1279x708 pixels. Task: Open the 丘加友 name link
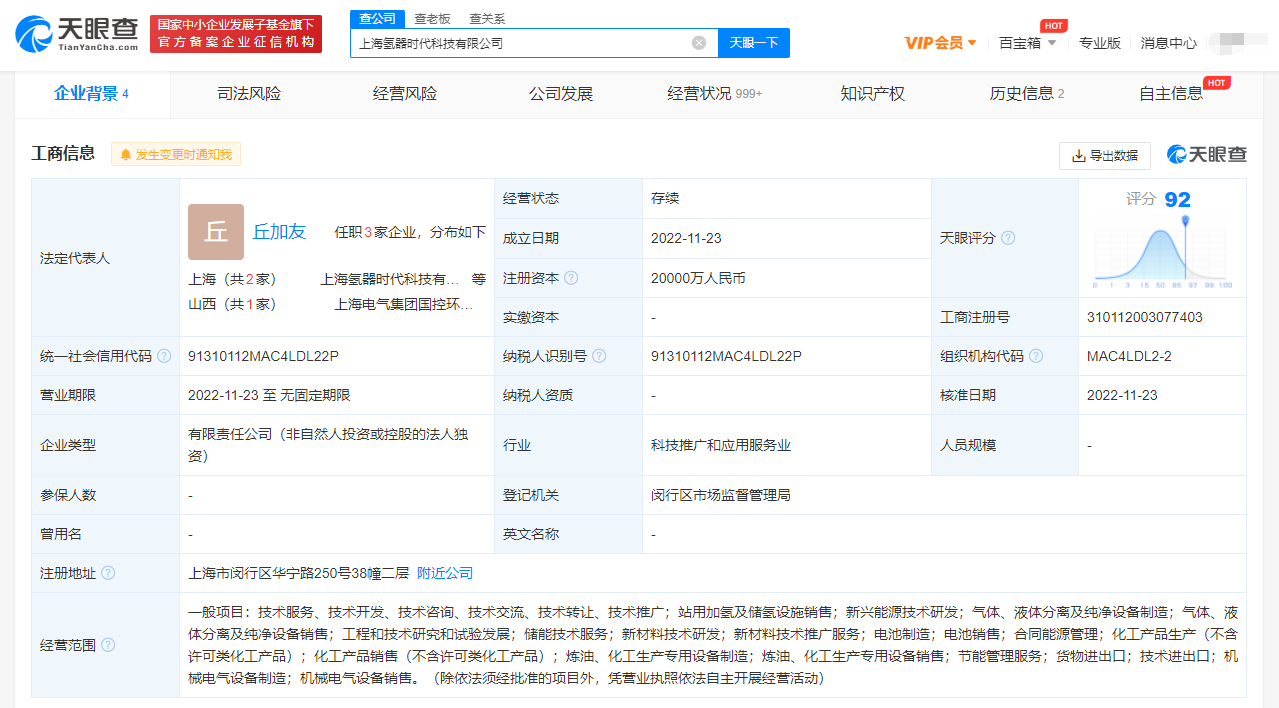[279, 231]
